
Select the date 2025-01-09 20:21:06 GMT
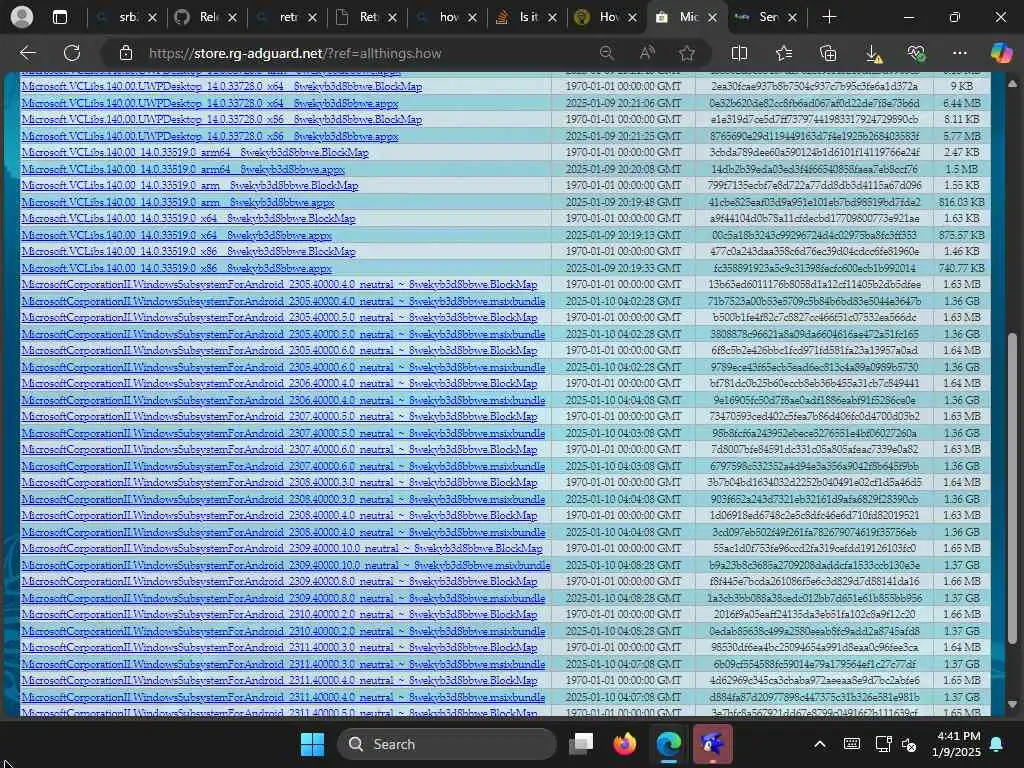[x=623, y=103]
